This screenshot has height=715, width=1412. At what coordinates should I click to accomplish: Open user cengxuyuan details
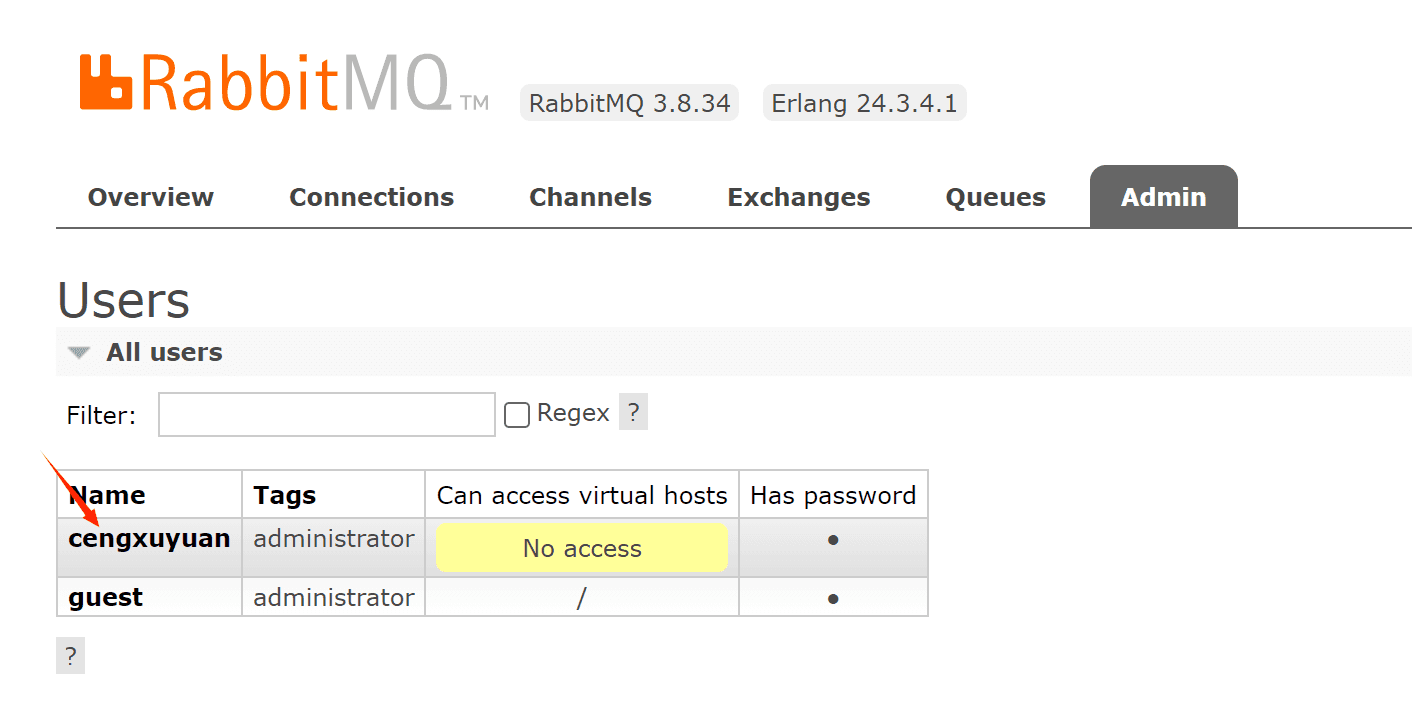click(149, 539)
